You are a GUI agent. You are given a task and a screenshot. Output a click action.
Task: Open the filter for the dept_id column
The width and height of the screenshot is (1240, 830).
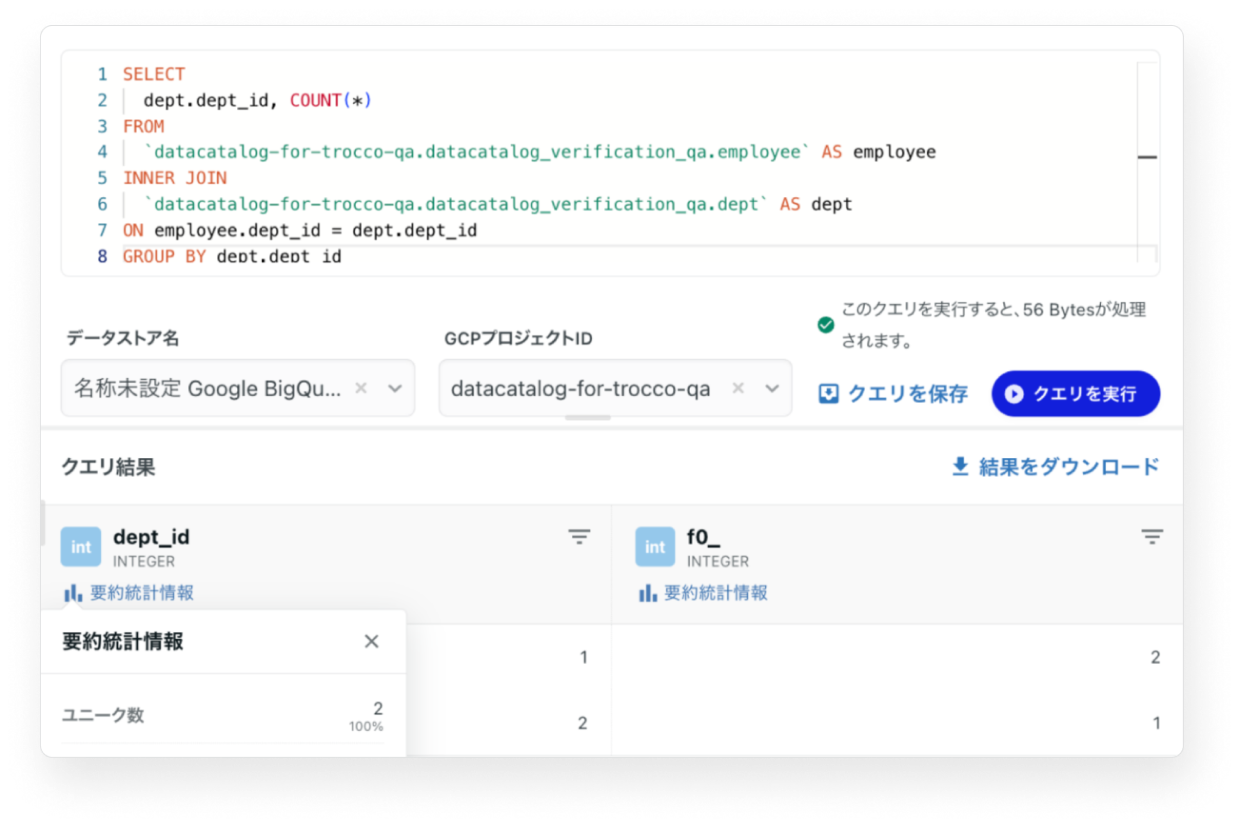(x=579, y=537)
